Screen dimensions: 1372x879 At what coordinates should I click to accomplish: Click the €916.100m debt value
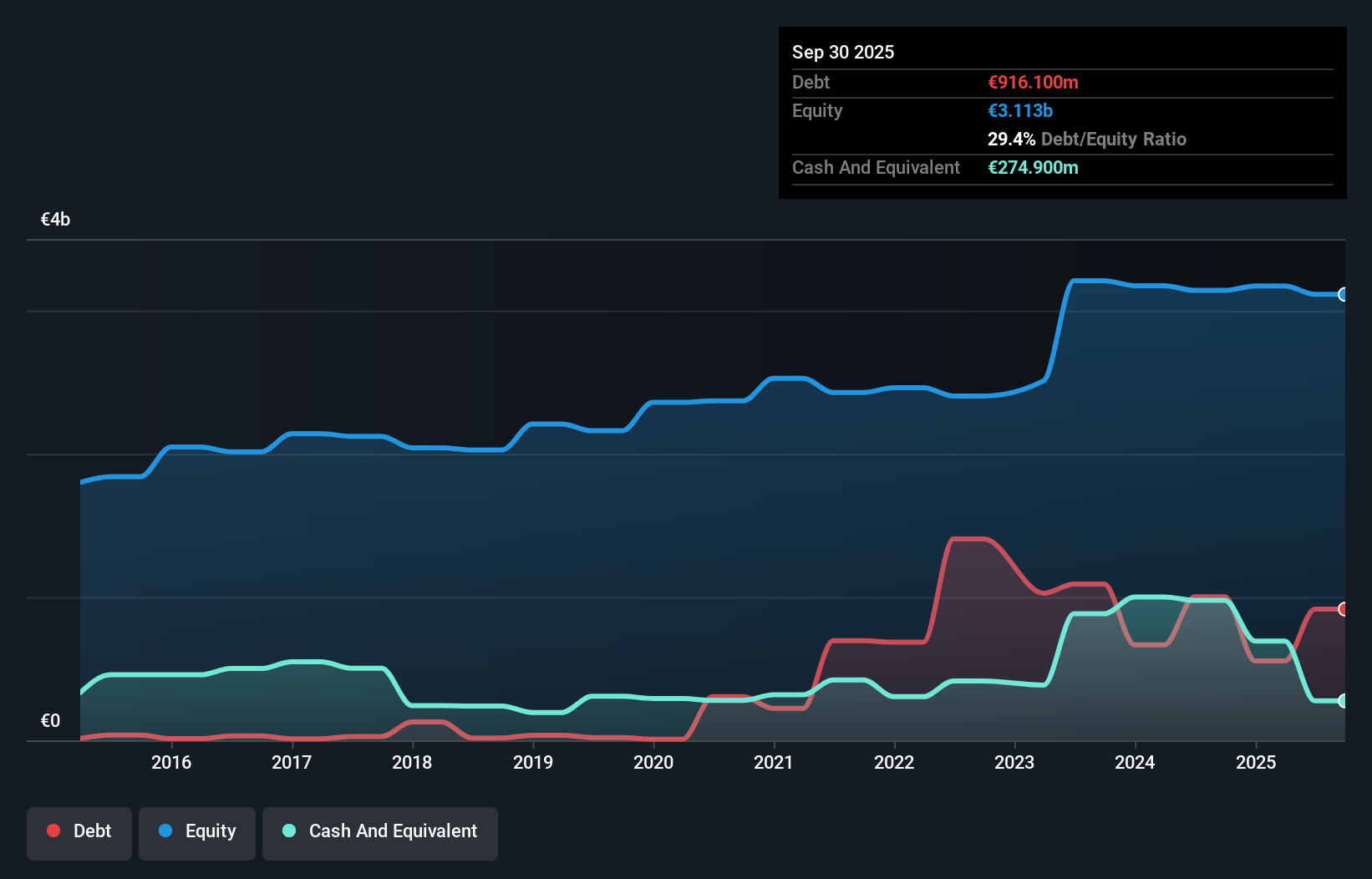pos(1033,82)
